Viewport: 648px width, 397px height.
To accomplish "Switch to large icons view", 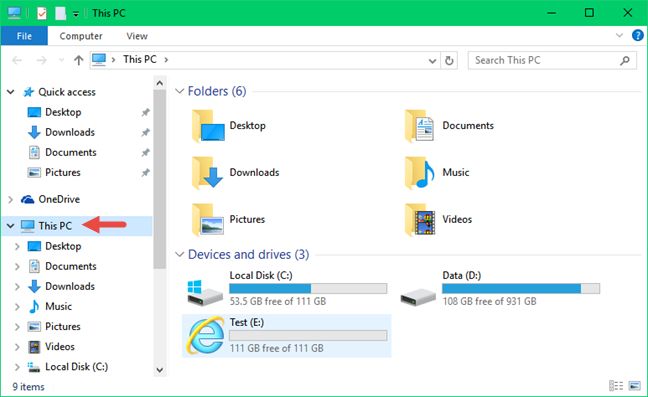I will (x=634, y=386).
